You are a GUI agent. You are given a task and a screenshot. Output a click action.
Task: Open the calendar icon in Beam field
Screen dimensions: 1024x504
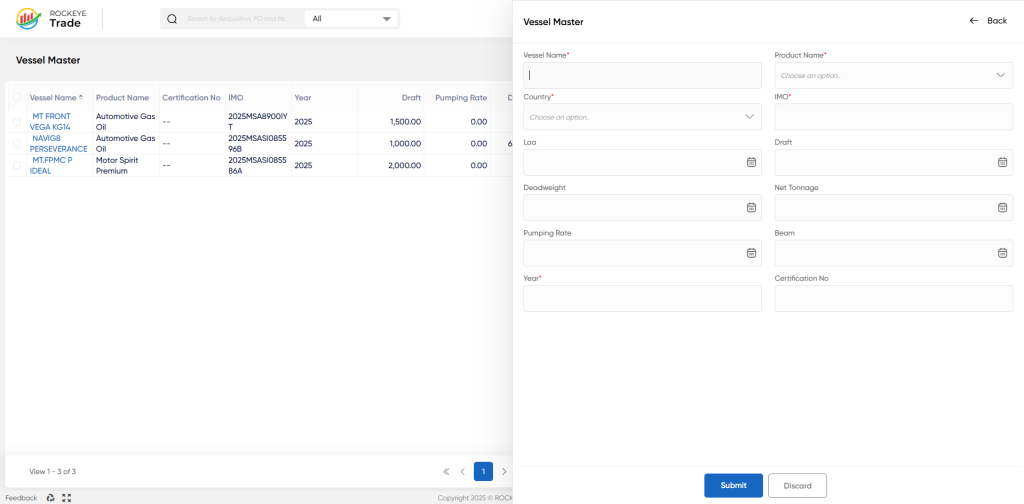pyautogui.click(x=1002, y=253)
